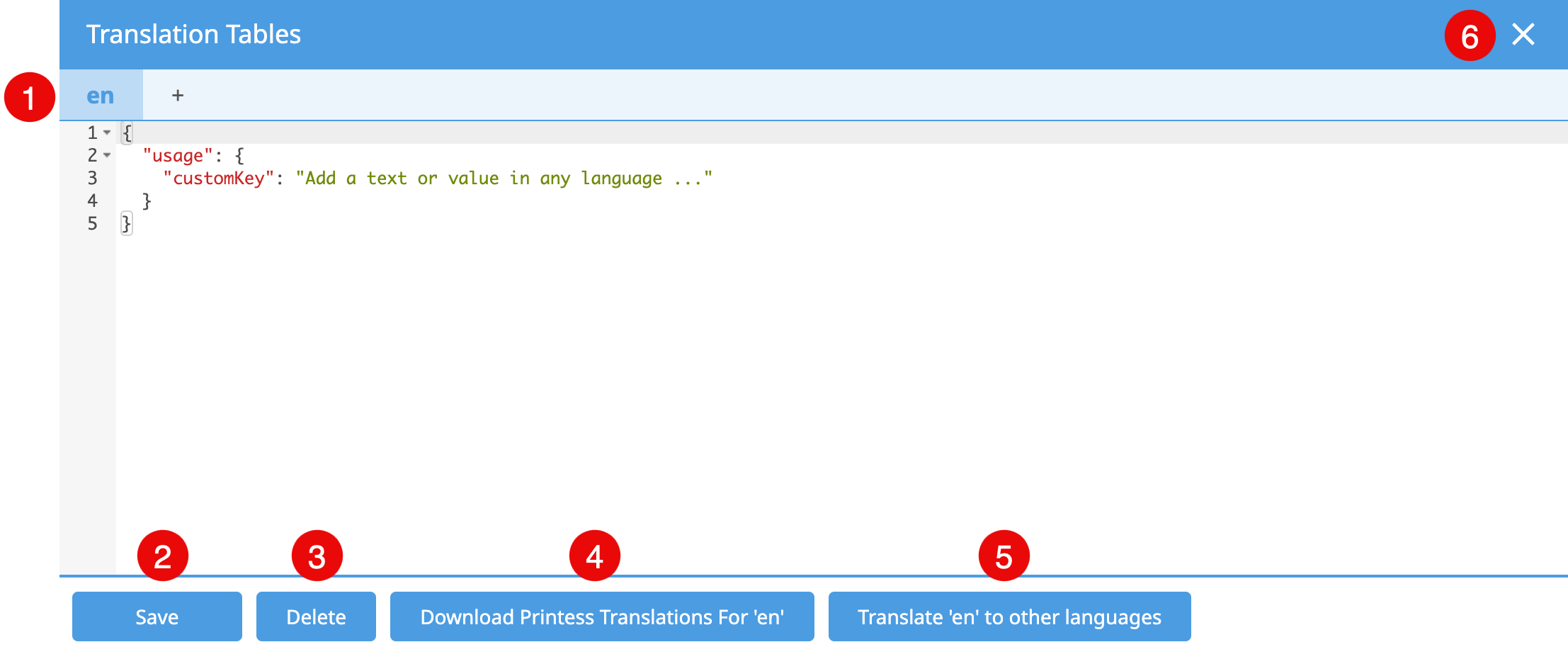Click the Delete button
The height and width of the screenshot is (659, 1568).
click(316, 616)
